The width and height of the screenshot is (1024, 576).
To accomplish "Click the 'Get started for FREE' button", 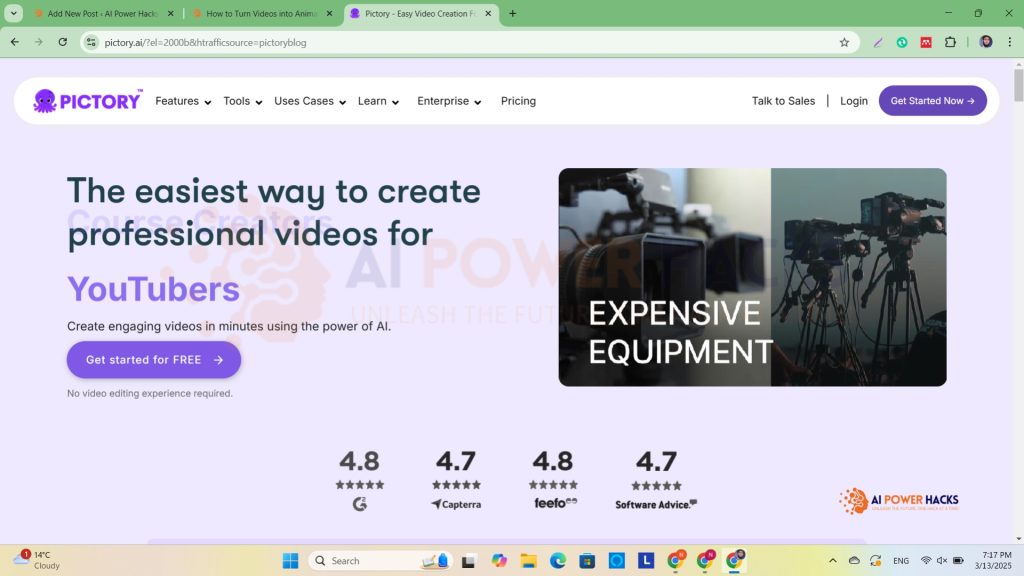I will tap(153, 360).
